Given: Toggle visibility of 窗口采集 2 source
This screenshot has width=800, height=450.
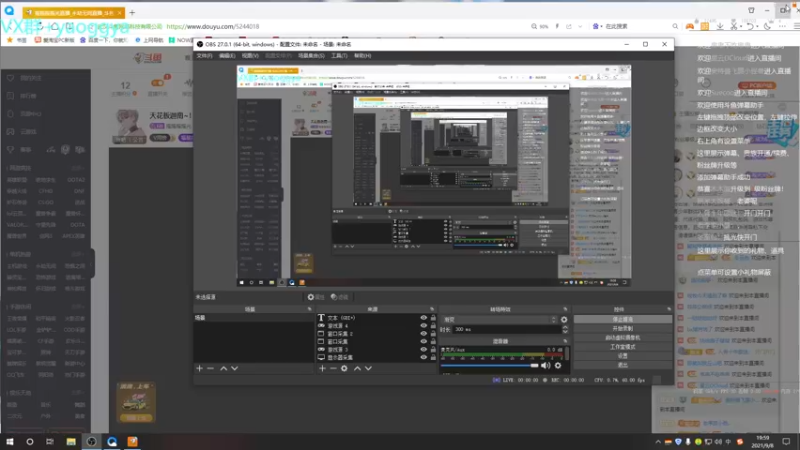Looking at the screenshot, I should point(423,334).
